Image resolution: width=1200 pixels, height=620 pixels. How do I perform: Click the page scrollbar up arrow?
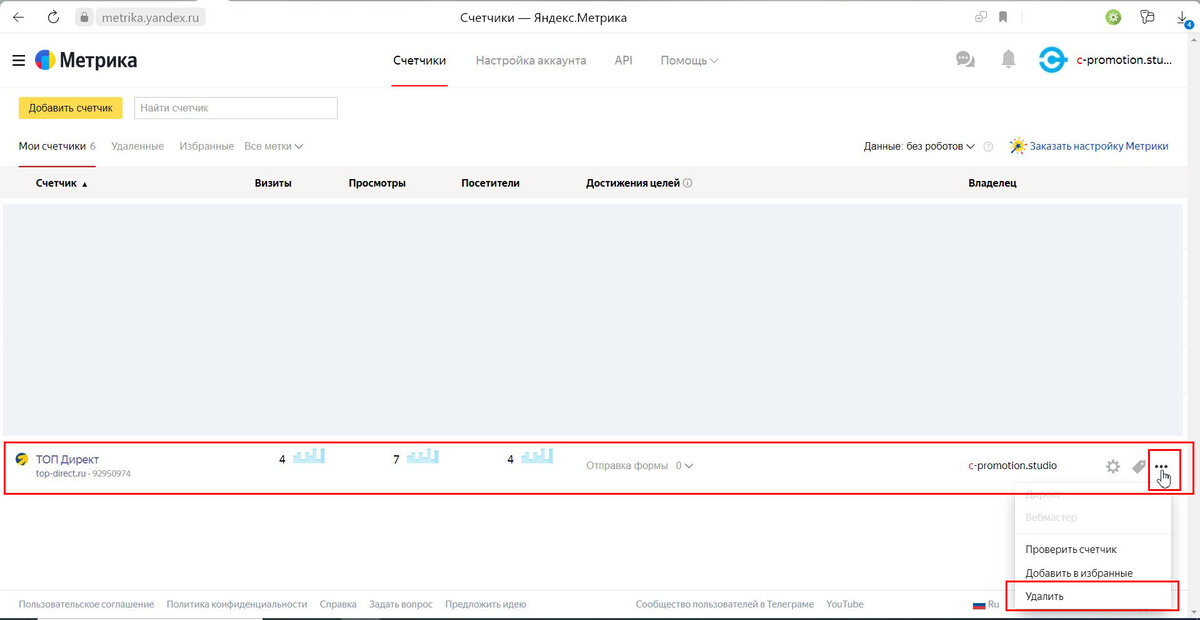pos(1195,40)
